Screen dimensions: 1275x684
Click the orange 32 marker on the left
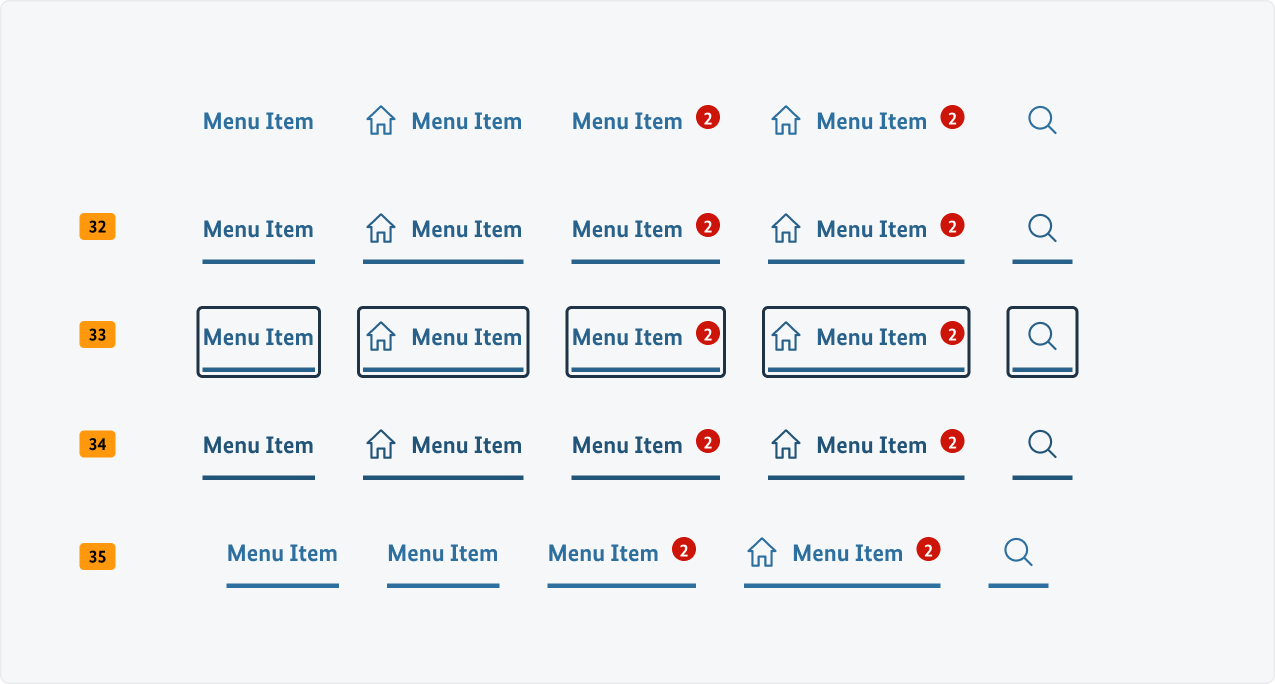(96, 227)
